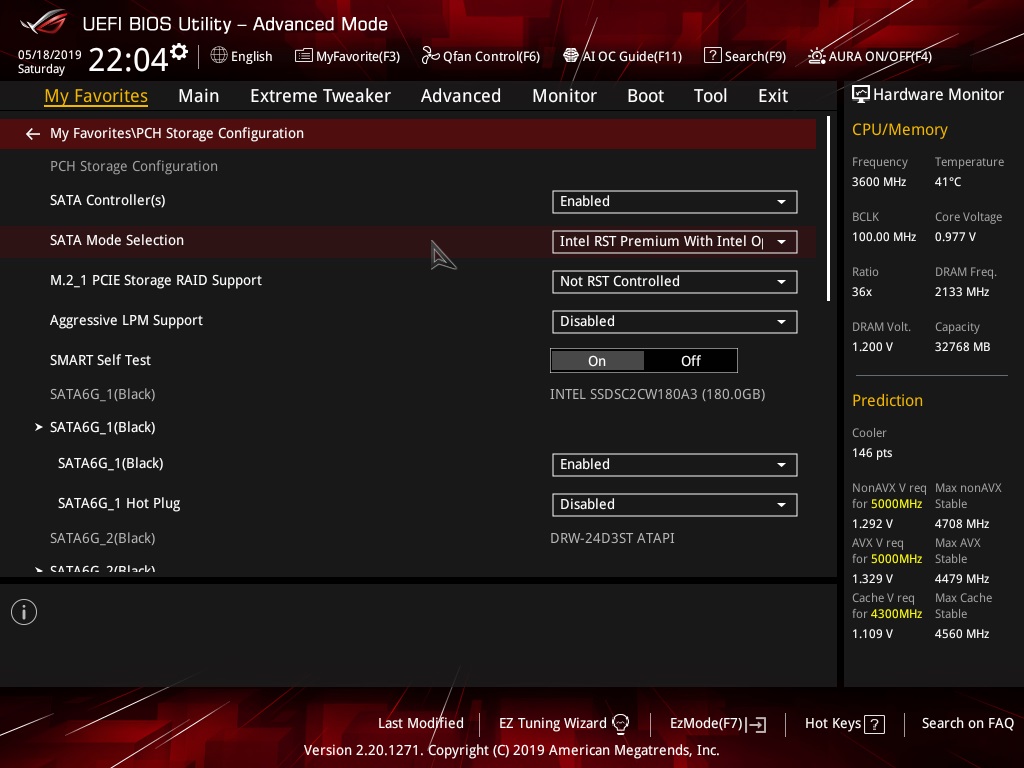1024x768 pixels.
Task: Click the settings list scrollbar
Action: pyautogui.click(x=828, y=209)
